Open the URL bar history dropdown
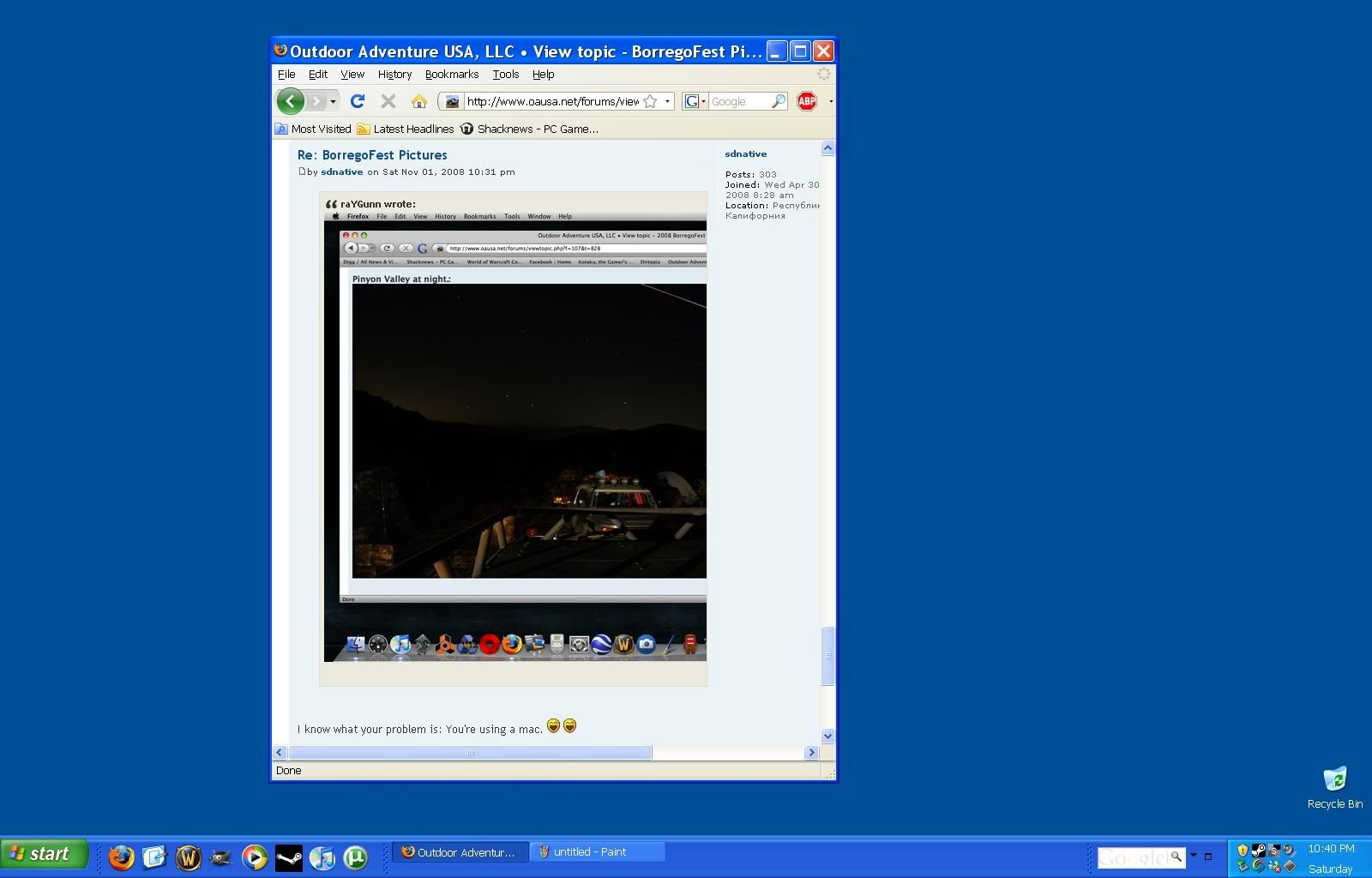The height and width of the screenshot is (878, 1372). point(667,101)
